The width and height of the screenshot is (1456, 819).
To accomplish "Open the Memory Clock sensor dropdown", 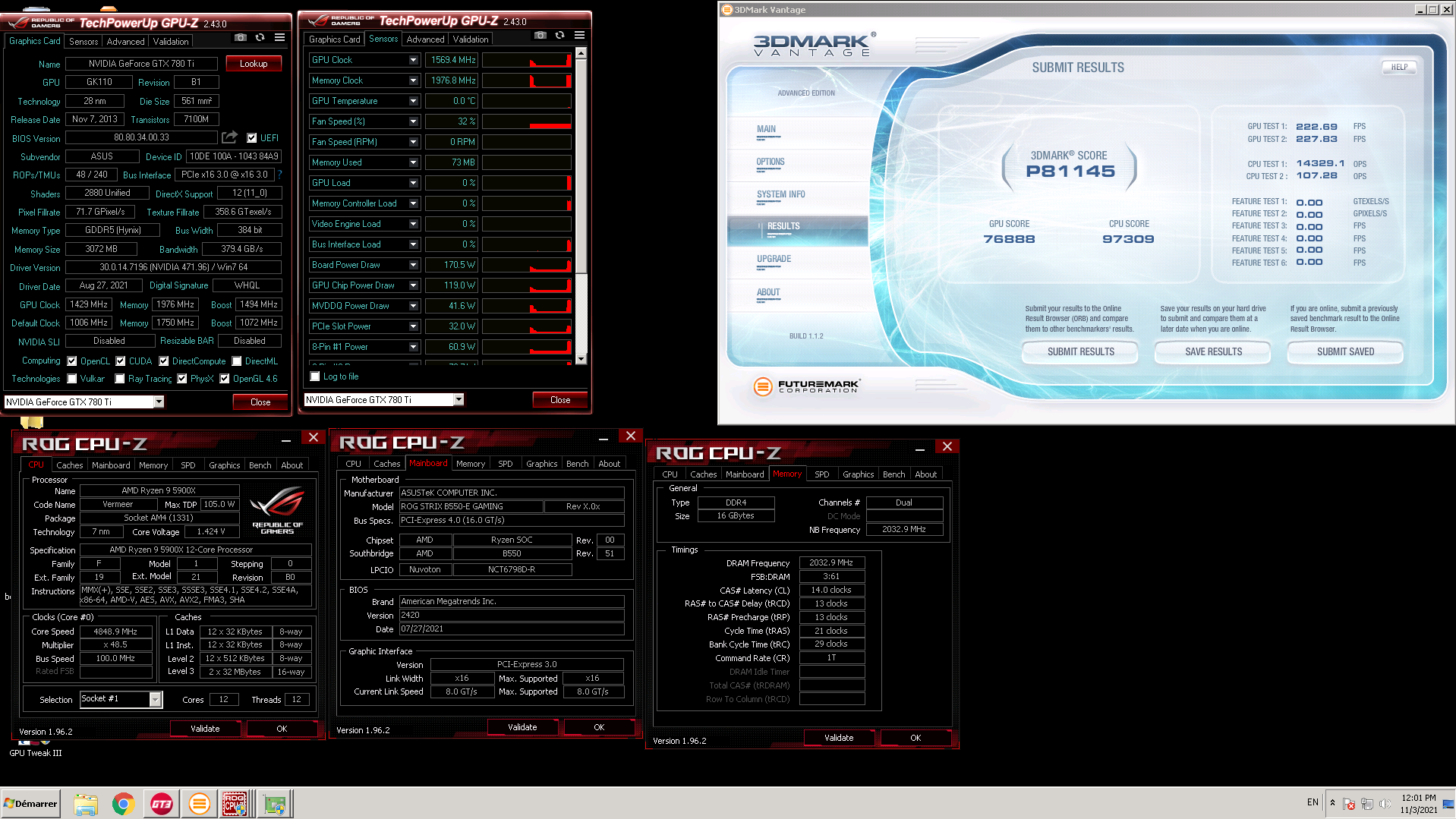I will [x=414, y=80].
